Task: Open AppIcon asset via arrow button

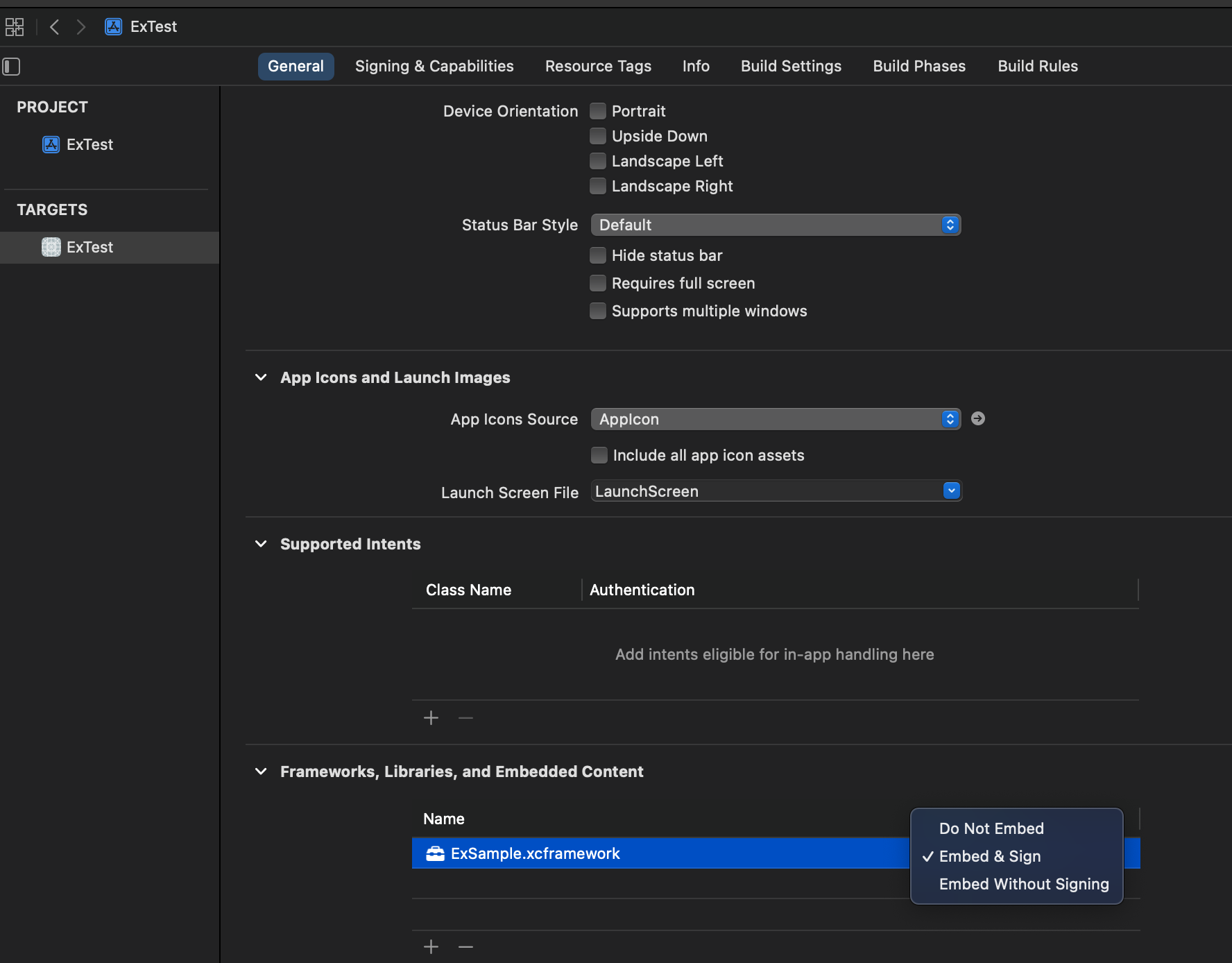Action: pos(978,418)
